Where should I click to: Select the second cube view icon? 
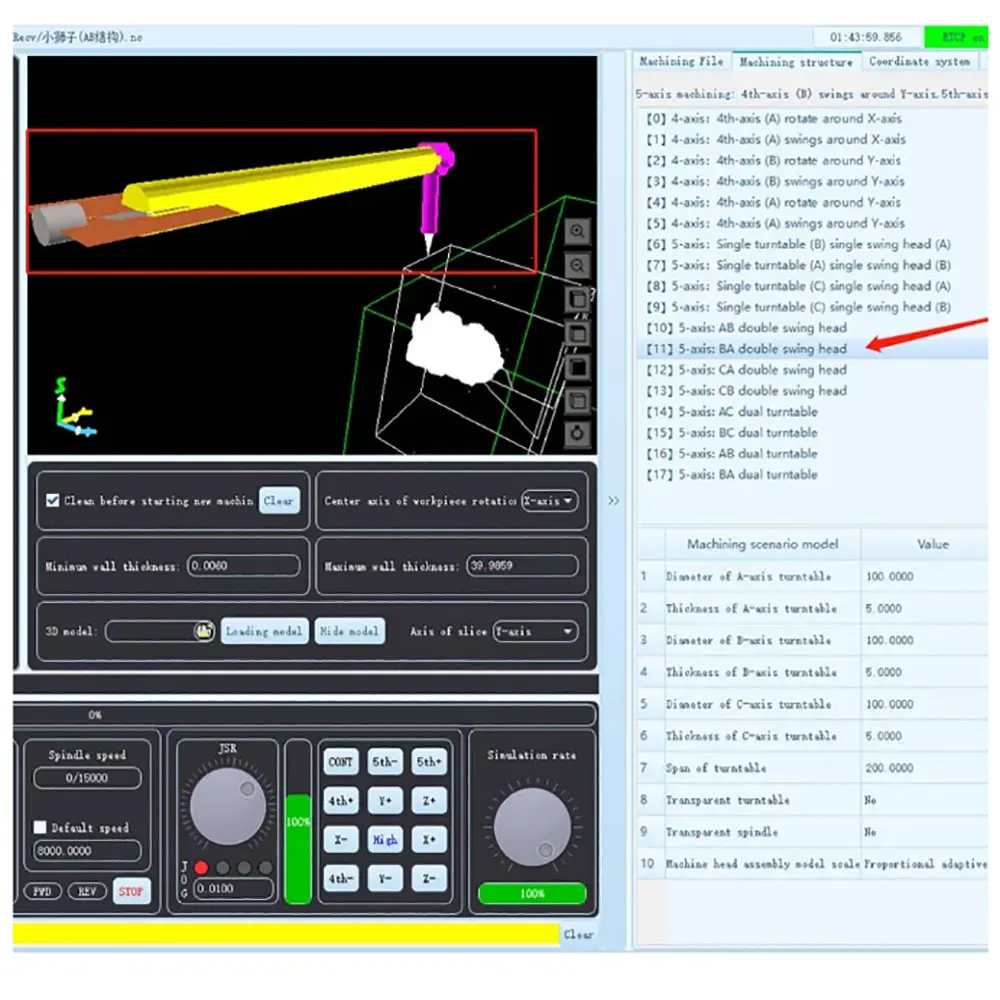click(578, 334)
